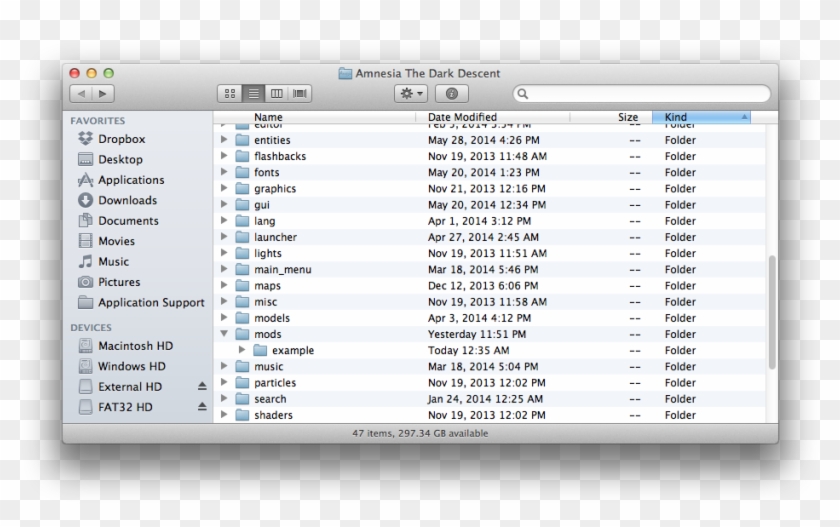Image resolution: width=840 pixels, height=527 pixels.
Task: Expand the fonts folder
Action: pyautogui.click(x=224, y=172)
